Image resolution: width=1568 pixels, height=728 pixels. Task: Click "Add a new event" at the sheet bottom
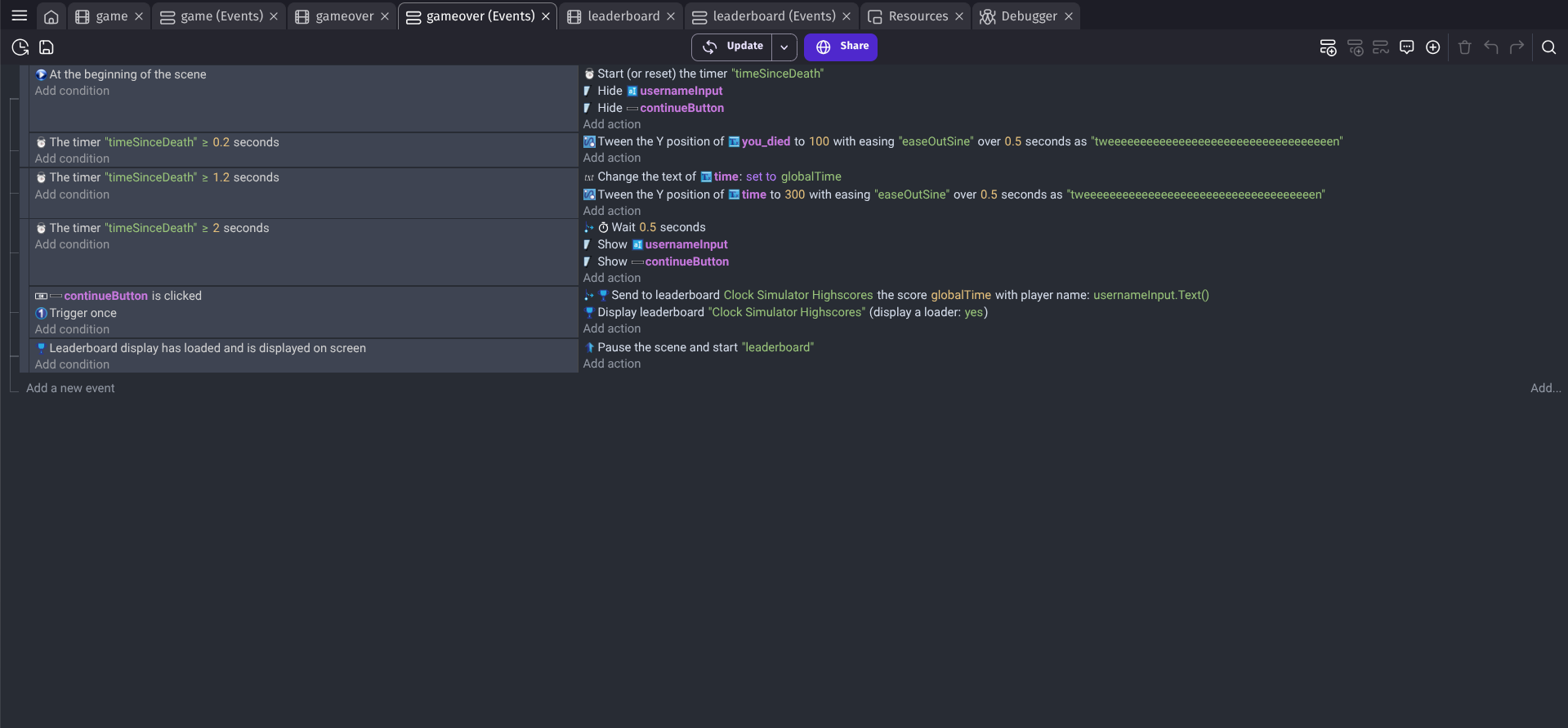(x=70, y=388)
